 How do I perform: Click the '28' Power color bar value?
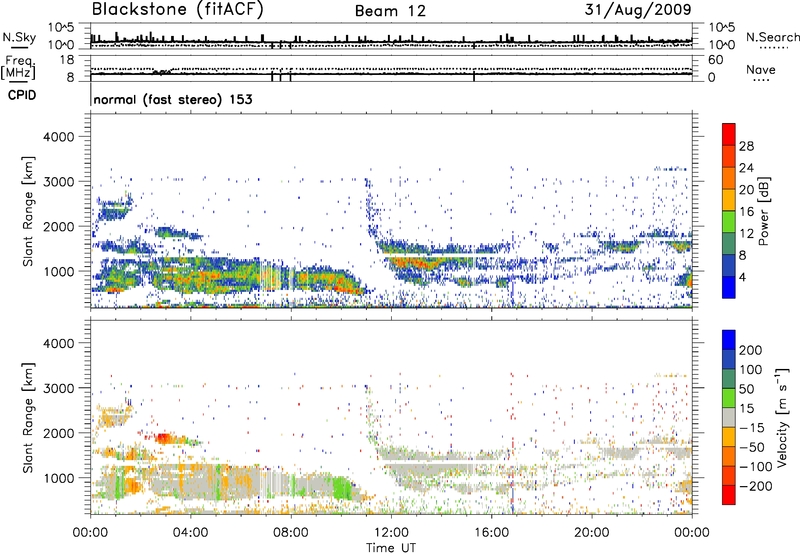[746, 146]
